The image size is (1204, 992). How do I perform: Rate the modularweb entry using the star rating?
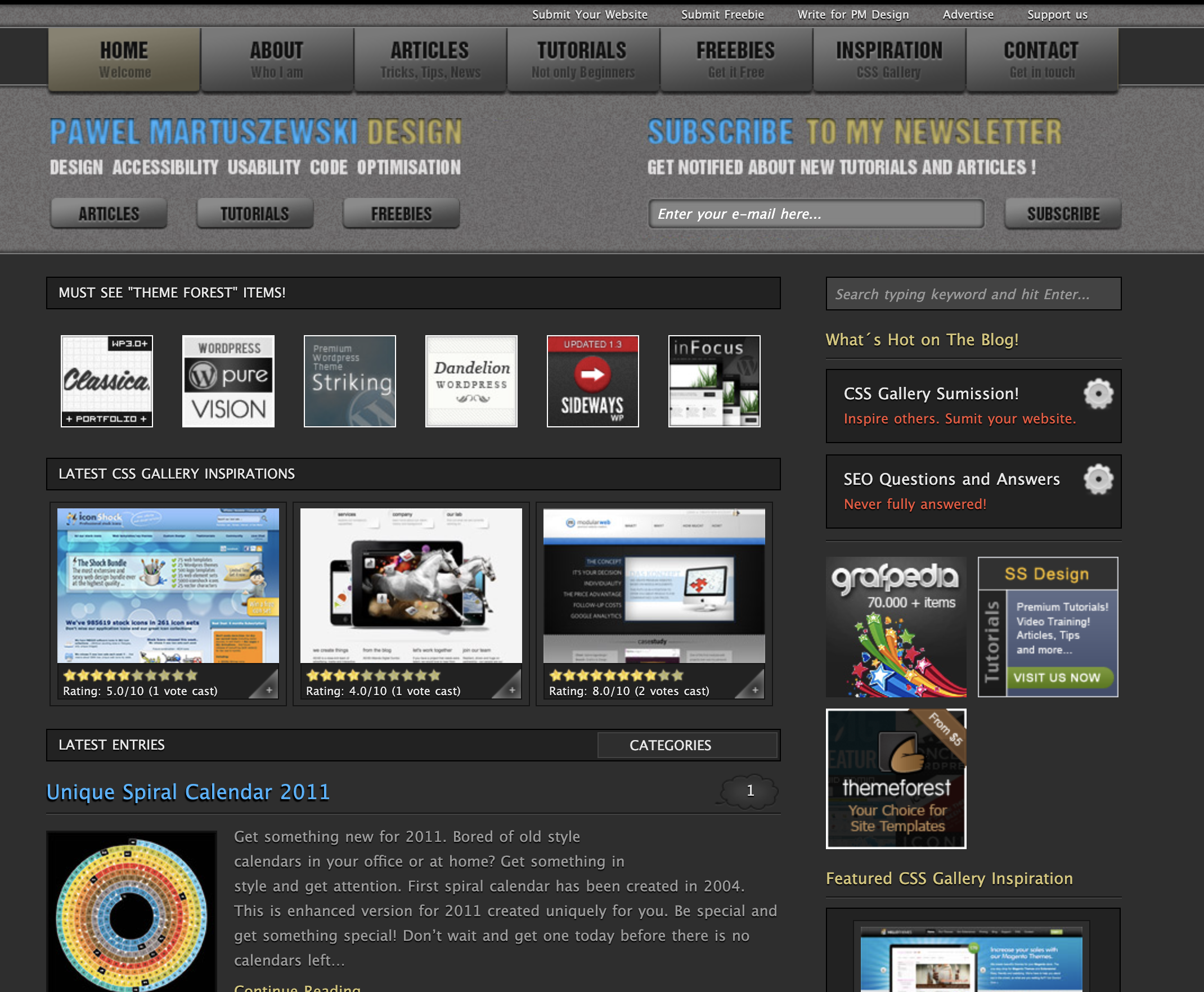614,675
